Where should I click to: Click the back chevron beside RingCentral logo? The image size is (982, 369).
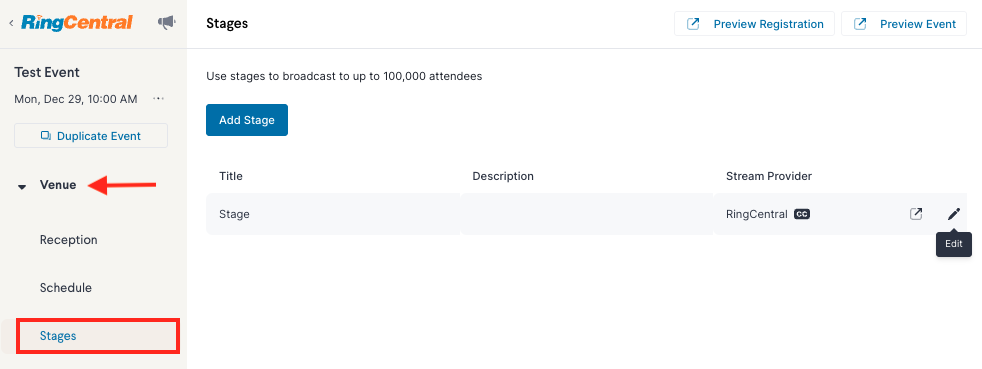pos(11,23)
